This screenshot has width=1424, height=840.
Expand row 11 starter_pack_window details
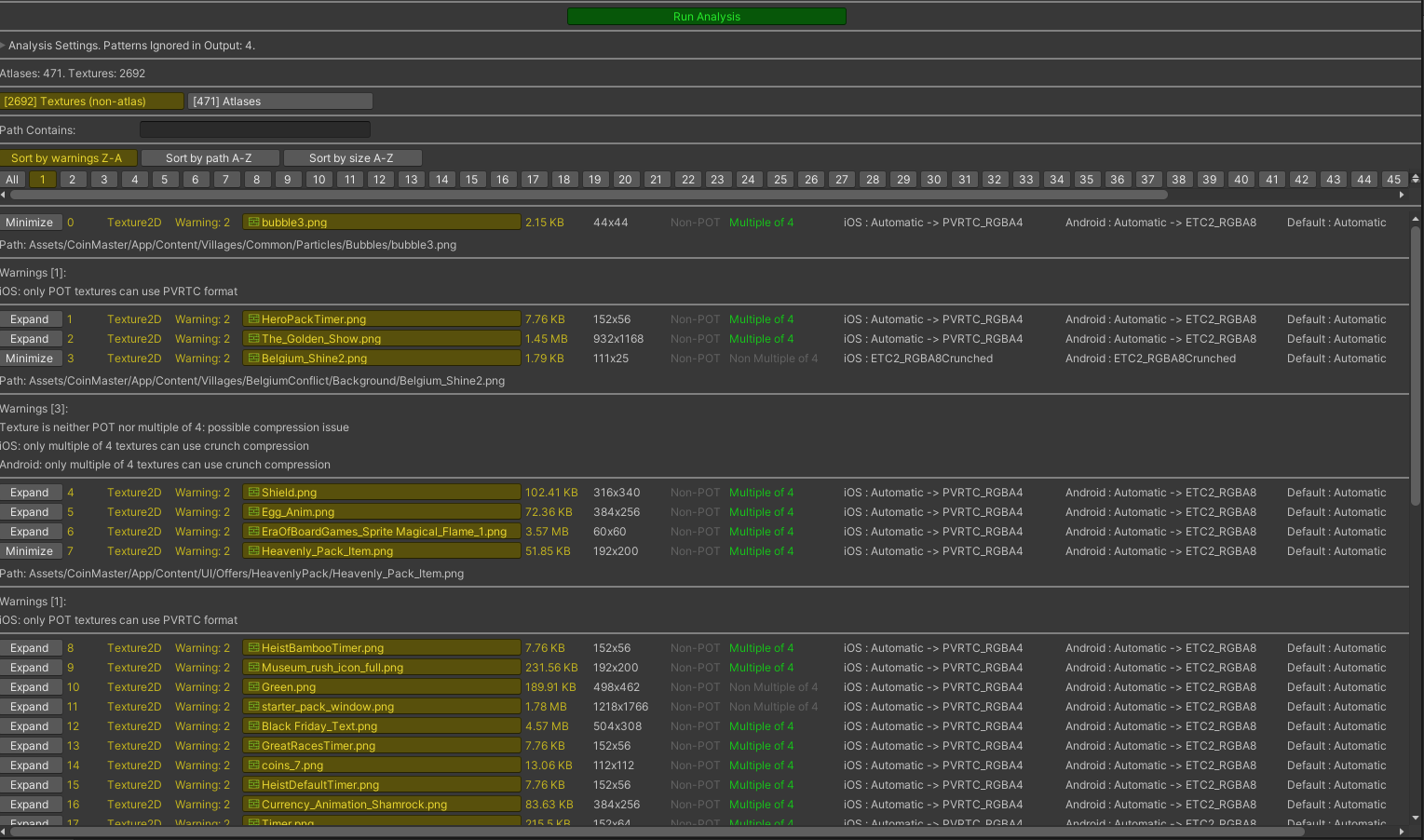click(x=31, y=707)
